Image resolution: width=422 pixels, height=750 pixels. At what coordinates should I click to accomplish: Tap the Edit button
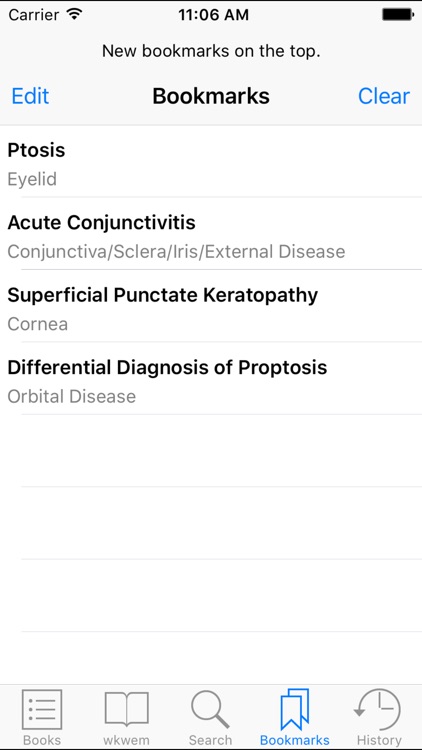point(30,96)
